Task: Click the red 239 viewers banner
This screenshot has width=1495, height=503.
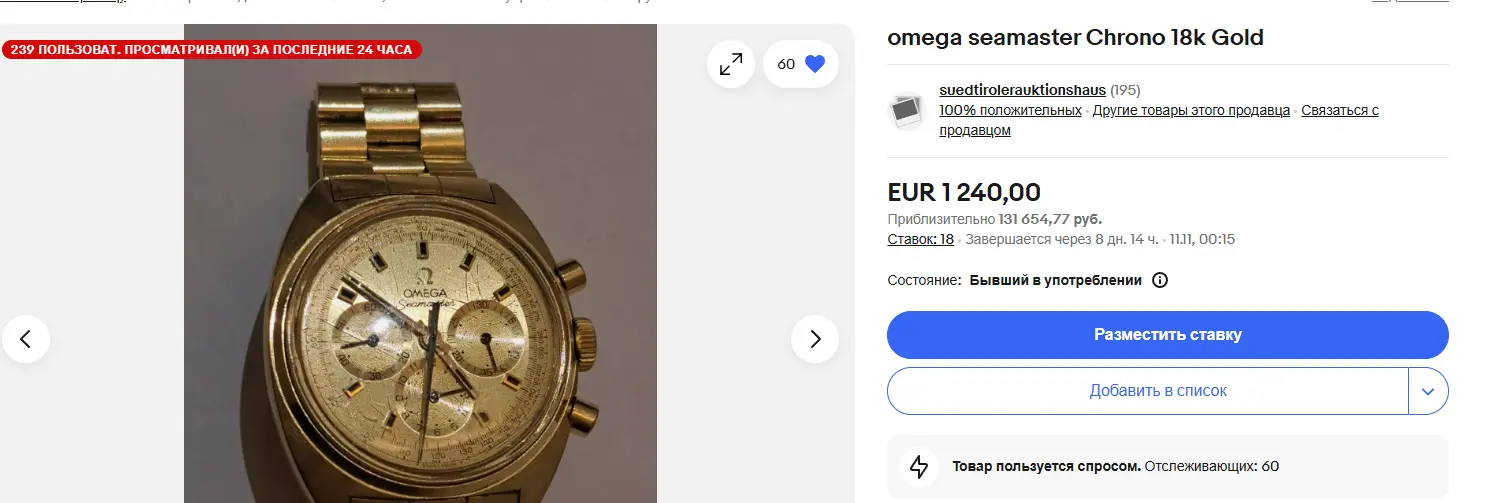Action: [212, 49]
